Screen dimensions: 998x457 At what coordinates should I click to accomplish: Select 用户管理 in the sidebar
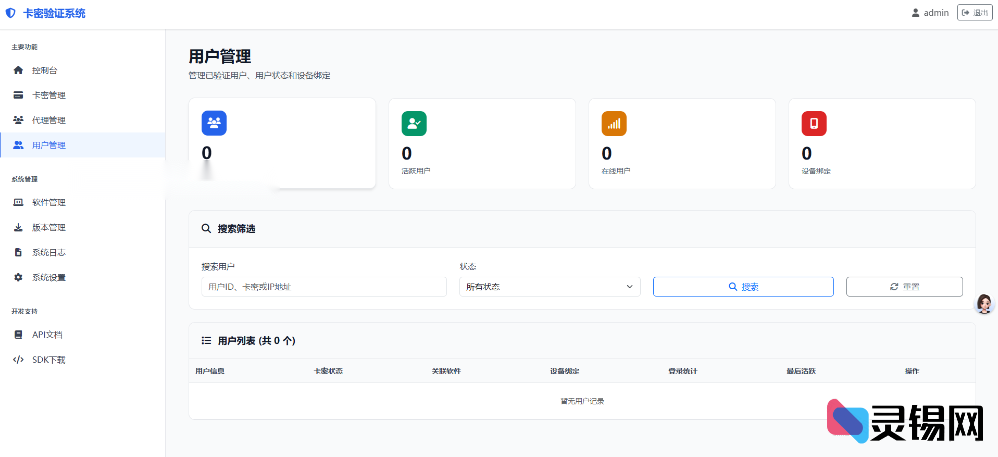(82, 145)
